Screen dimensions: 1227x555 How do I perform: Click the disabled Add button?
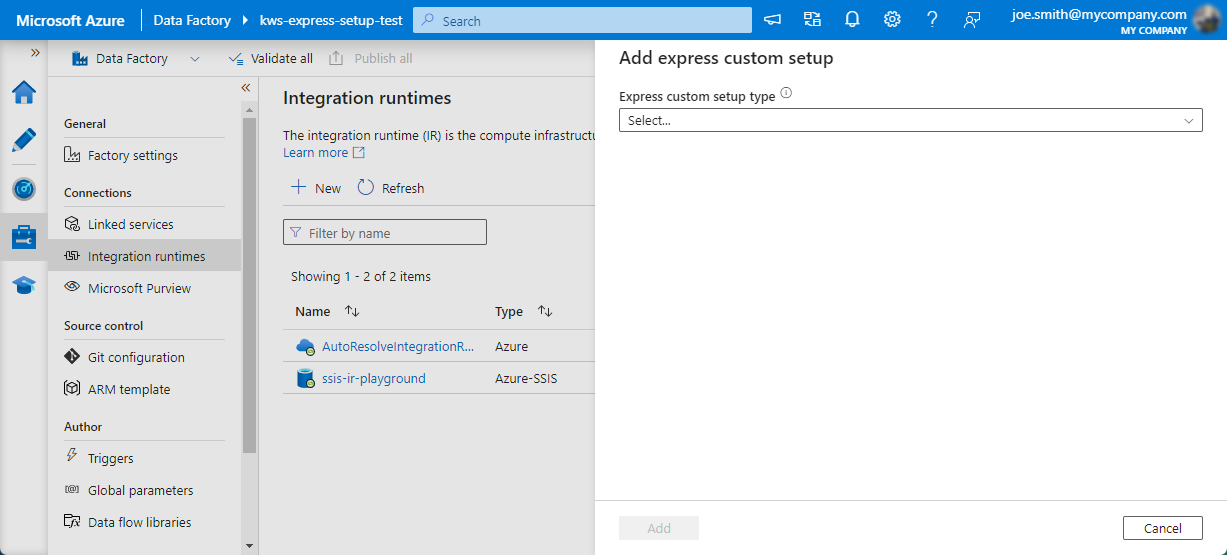pyautogui.click(x=659, y=528)
